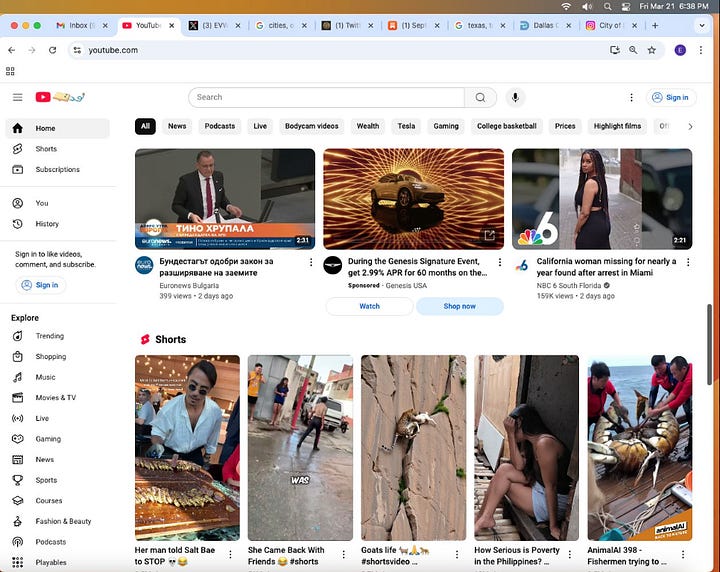This screenshot has width=720, height=572.
Task: Open YouTube settings three-dot menu
Action: 631,97
